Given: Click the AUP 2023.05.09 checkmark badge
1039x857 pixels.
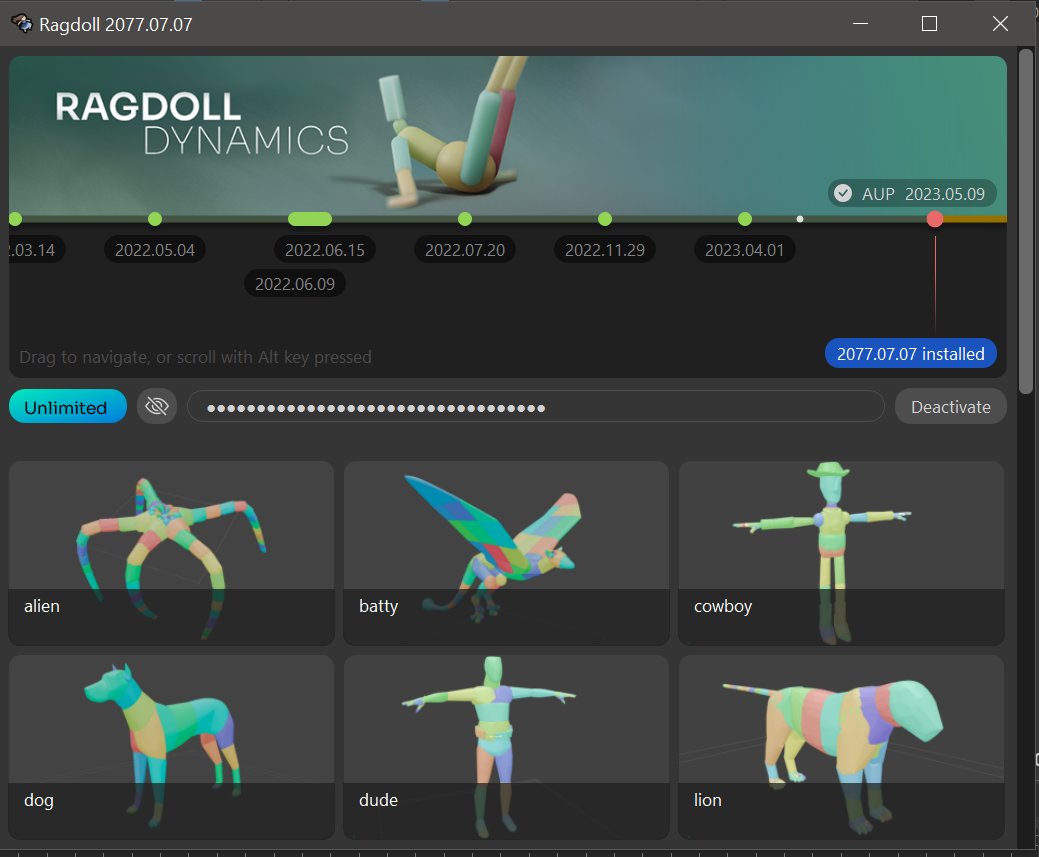Looking at the screenshot, I should click(x=912, y=193).
